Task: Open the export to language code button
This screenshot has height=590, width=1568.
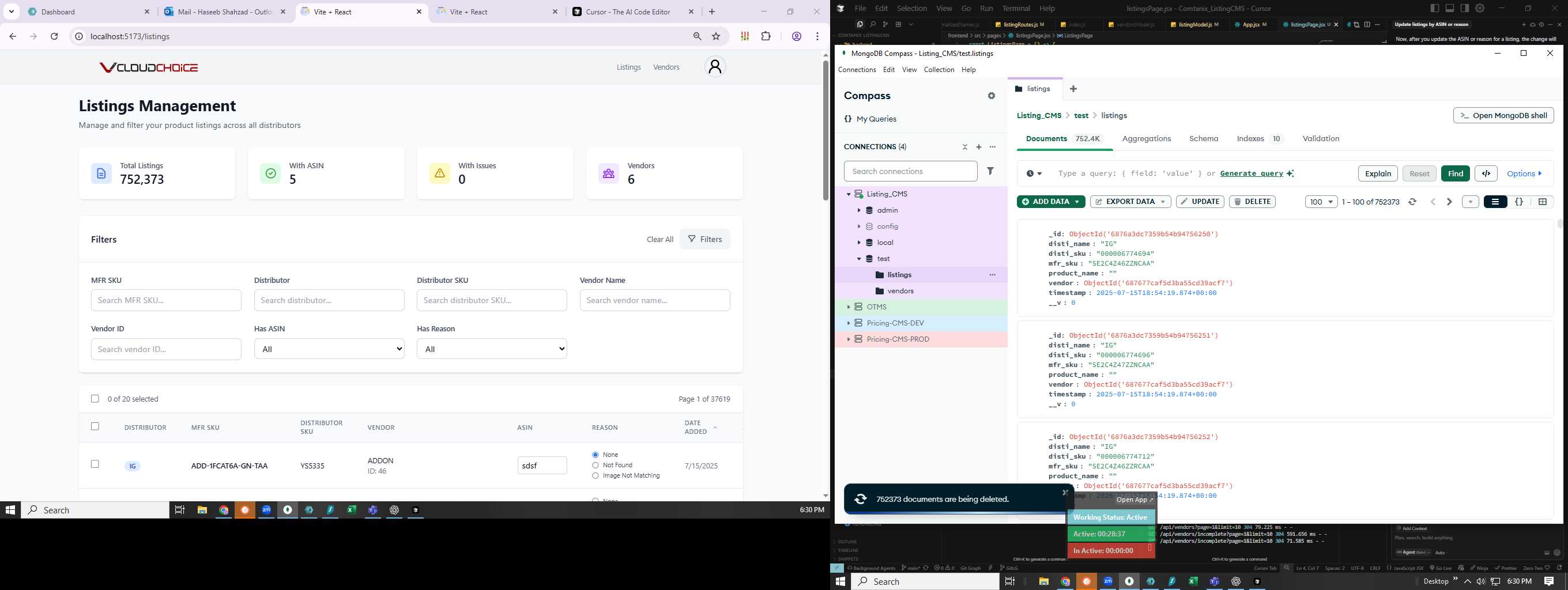Action: tap(1486, 173)
